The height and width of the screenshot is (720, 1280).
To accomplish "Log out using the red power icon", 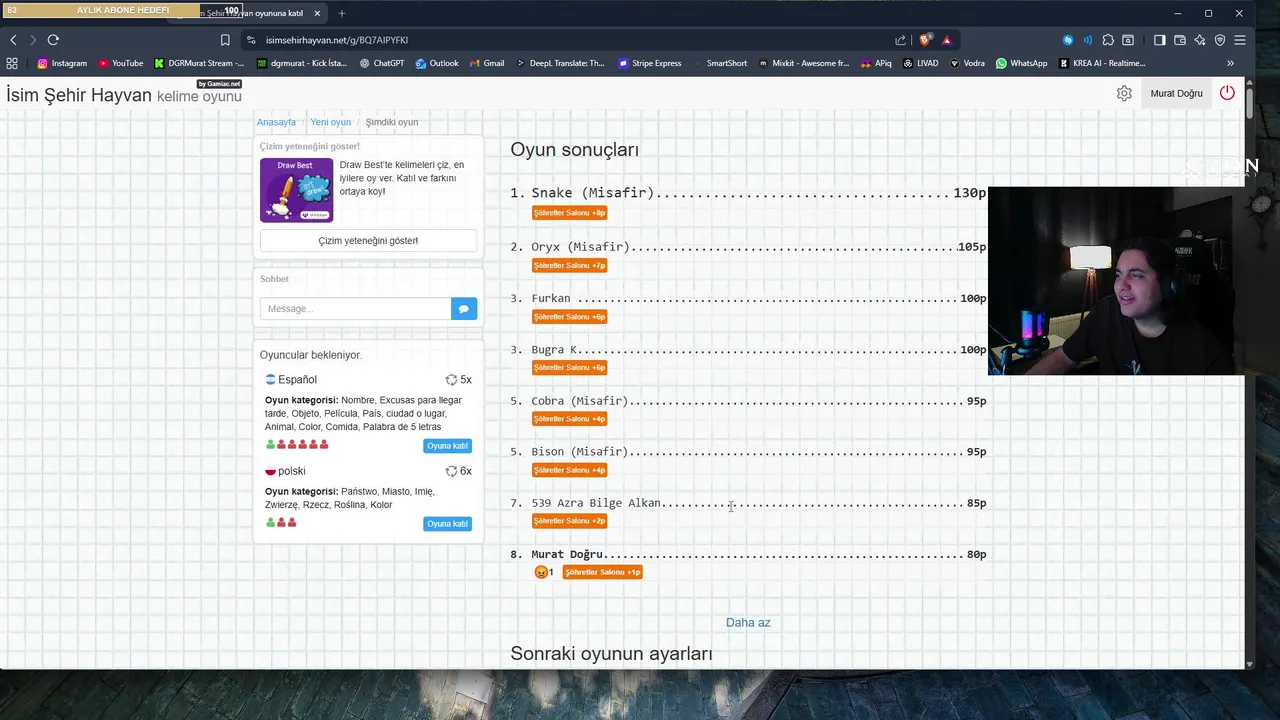I will pos(1227,93).
